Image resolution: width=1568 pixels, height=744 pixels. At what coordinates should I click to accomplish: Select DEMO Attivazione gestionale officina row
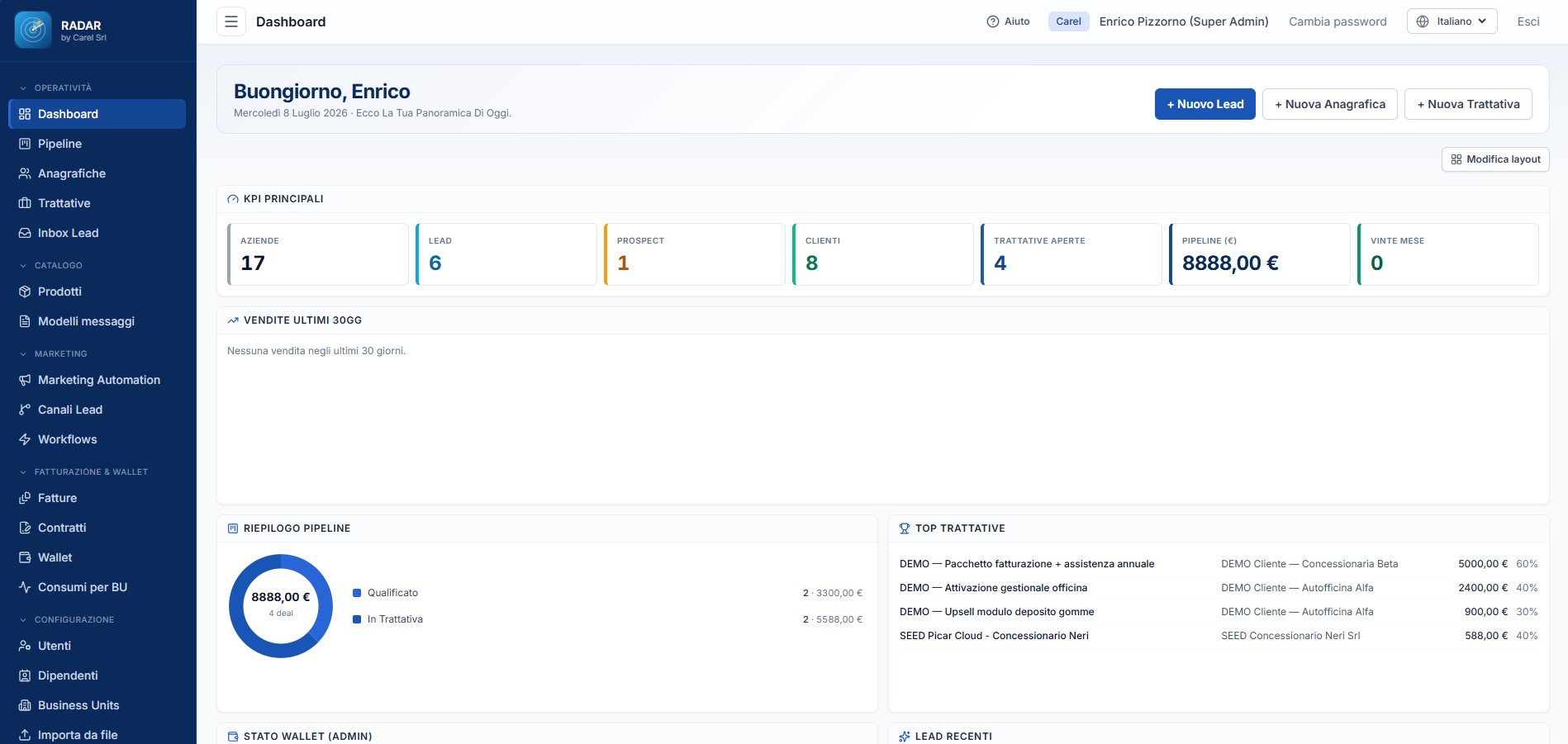coord(1219,588)
